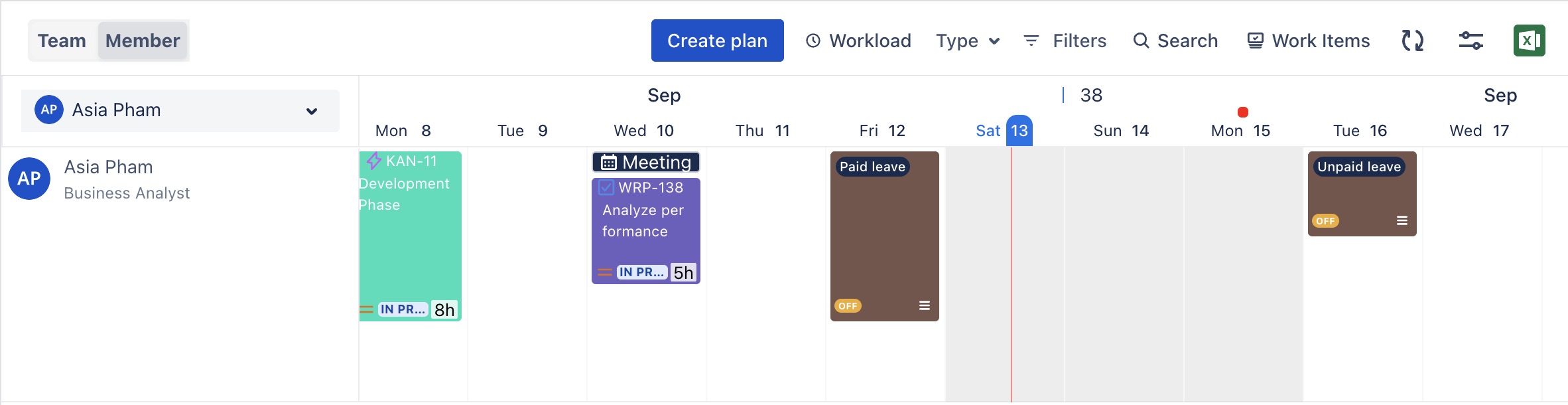The image size is (1568, 405).
Task: Click the red marker above Mon 15
Action: click(1242, 112)
